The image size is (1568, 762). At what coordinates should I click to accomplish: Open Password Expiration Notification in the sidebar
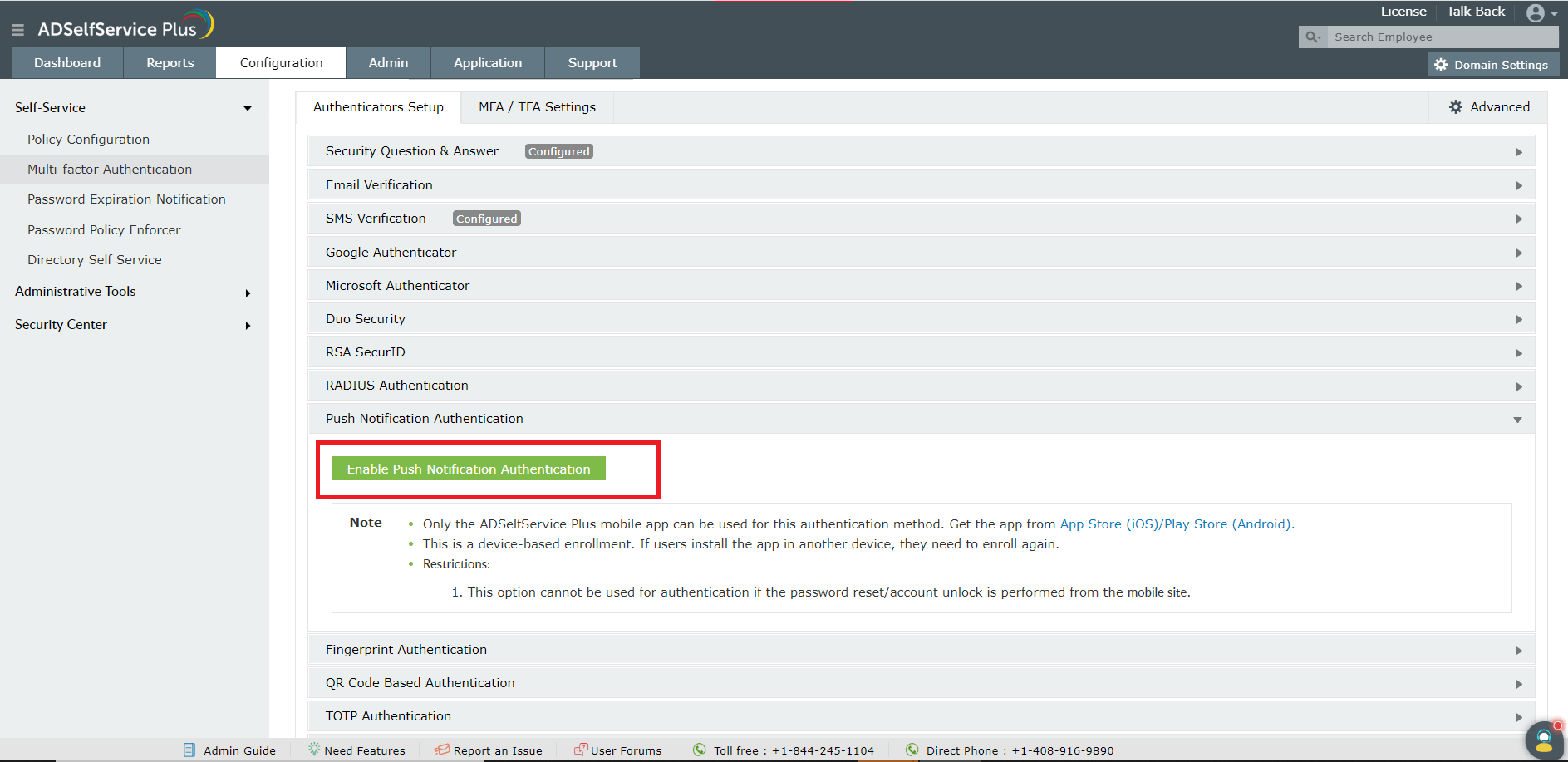pos(126,199)
